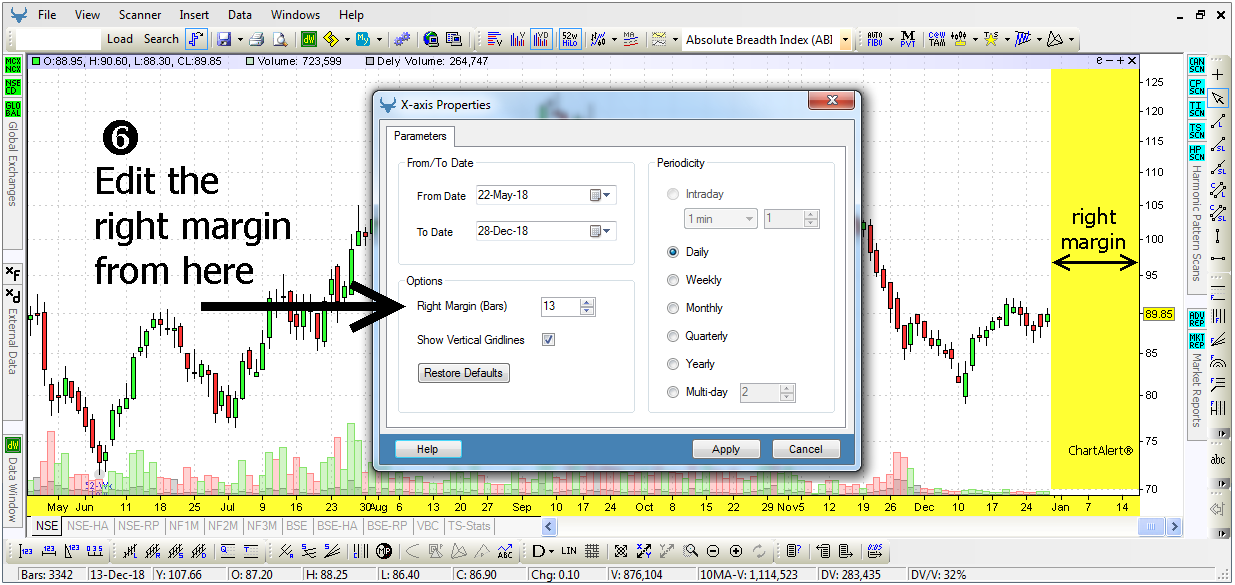Select the Monthly periodicity radio button
Viewport: 1235px width, 585px height.
point(673,309)
